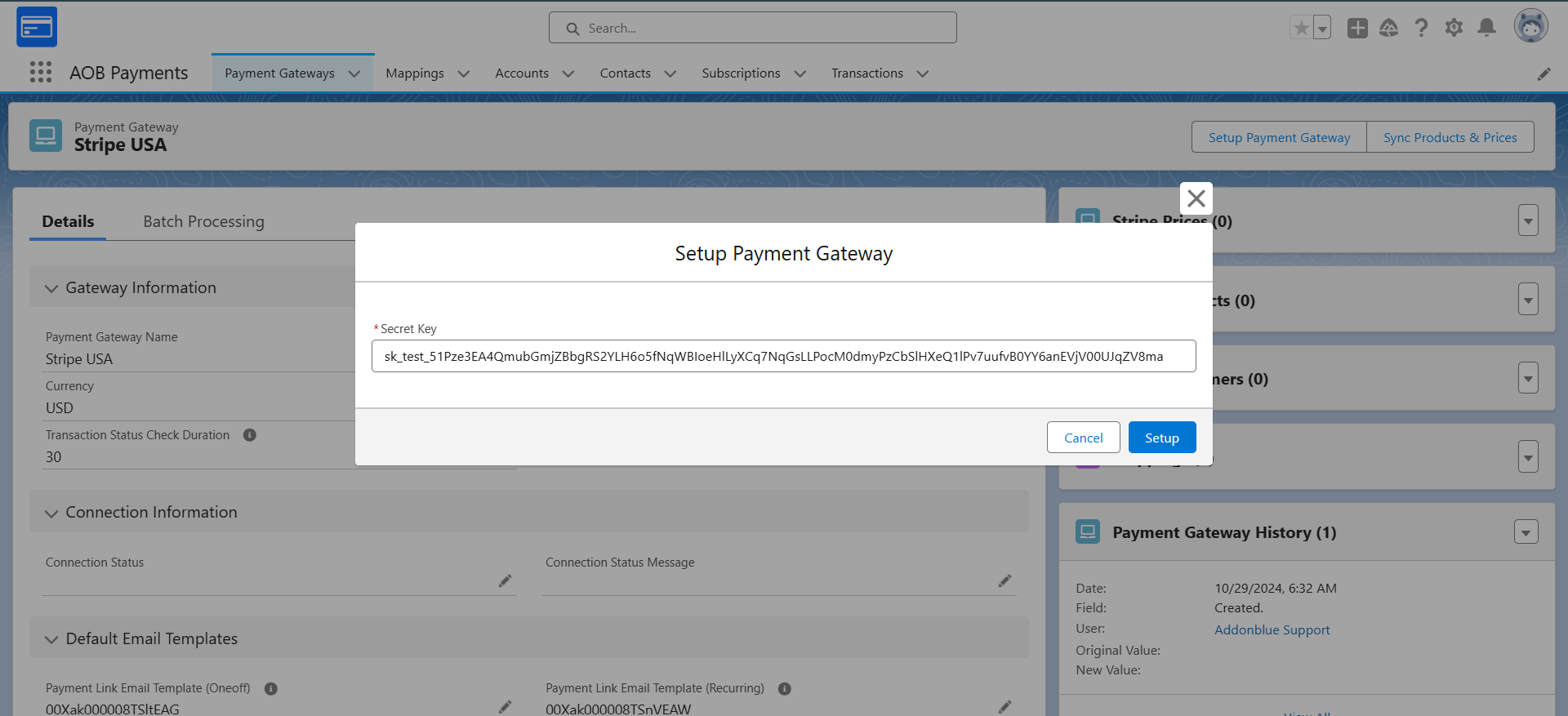
Task: Click the Payment Link Email Template (Oneoff) info icon
Action: pyautogui.click(x=271, y=689)
